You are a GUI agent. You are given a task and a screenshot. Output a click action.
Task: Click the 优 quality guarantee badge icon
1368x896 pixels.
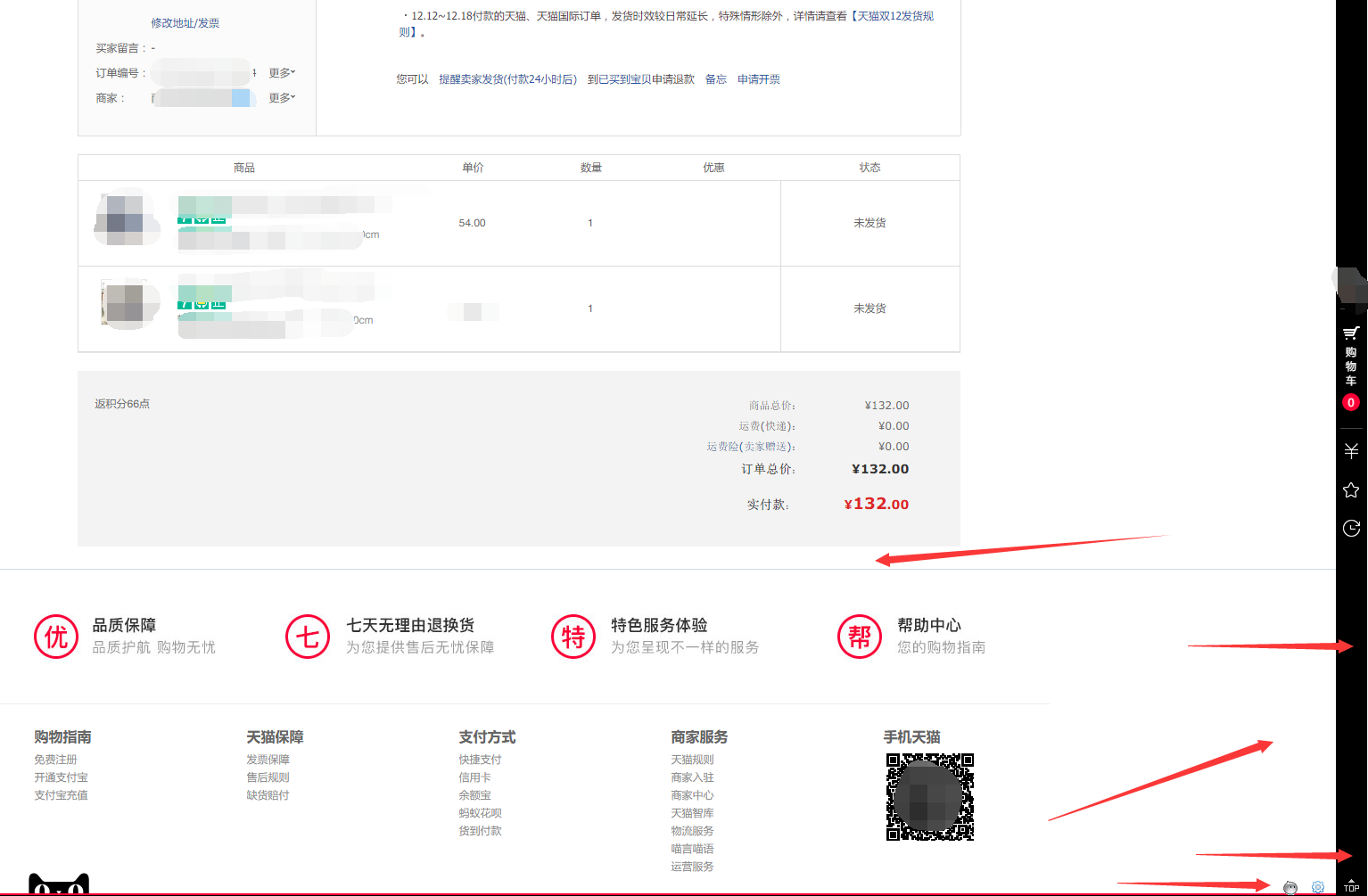55,637
